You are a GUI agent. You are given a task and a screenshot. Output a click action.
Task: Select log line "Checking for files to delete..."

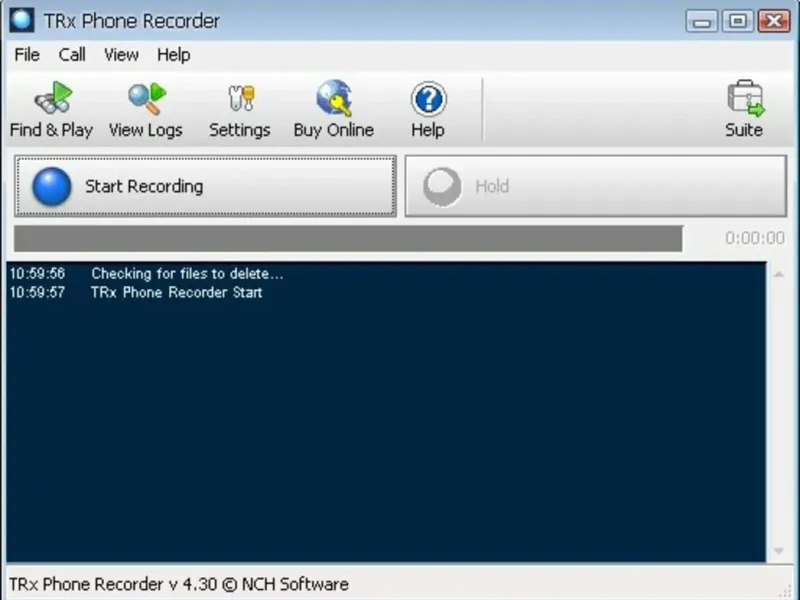(x=187, y=273)
